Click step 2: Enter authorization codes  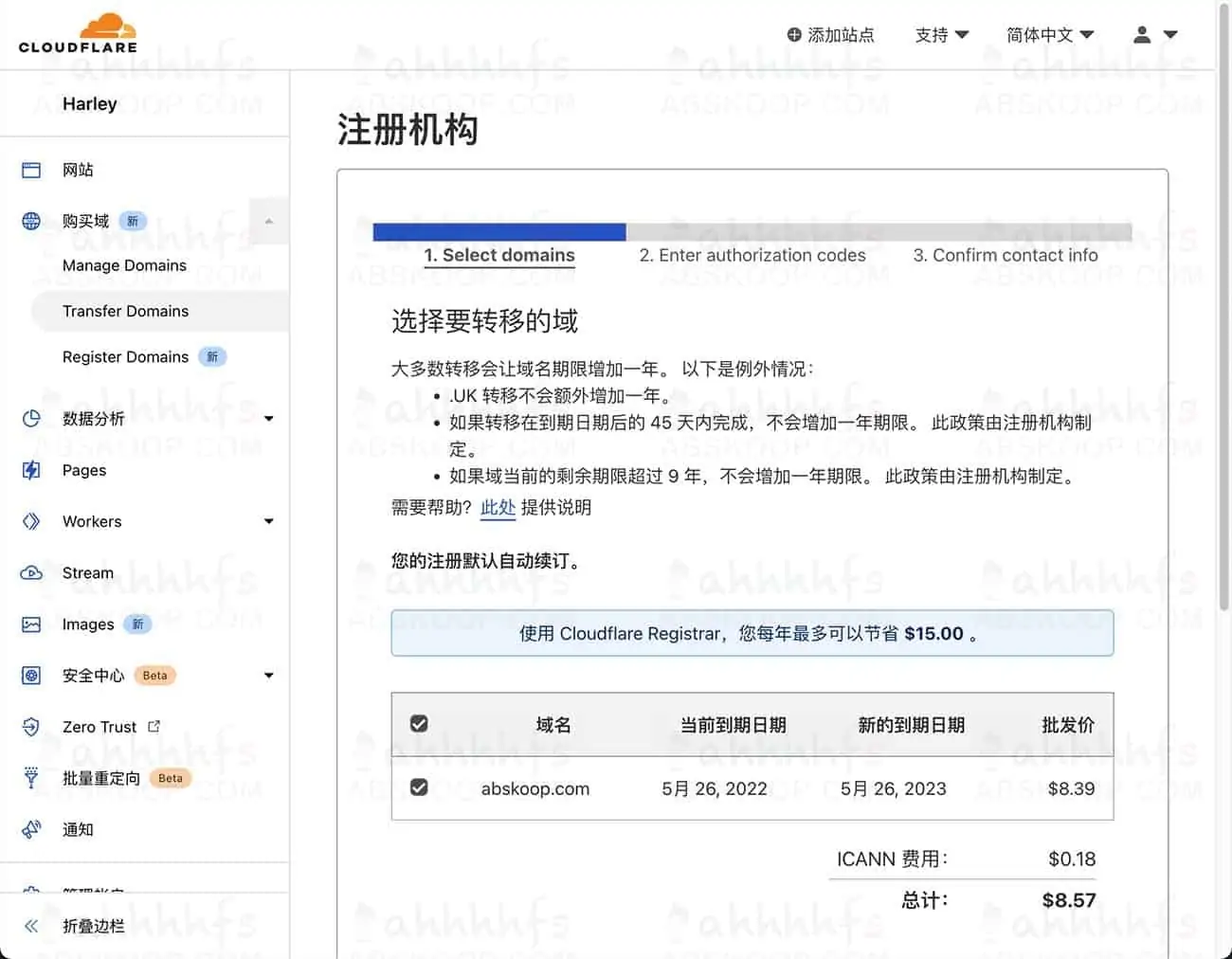click(752, 255)
